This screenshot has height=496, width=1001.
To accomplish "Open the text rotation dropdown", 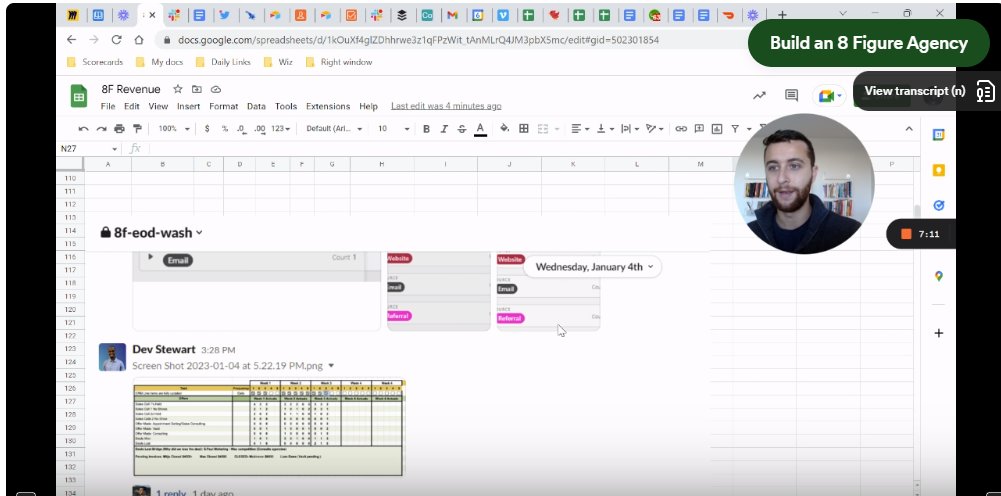I will (x=654, y=129).
